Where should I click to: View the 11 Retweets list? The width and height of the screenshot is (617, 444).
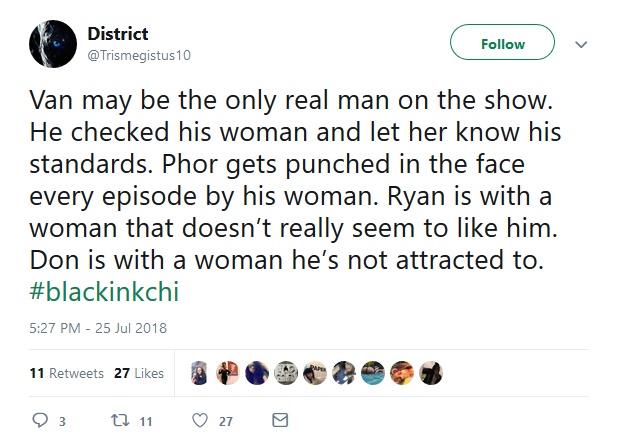click(x=67, y=373)
